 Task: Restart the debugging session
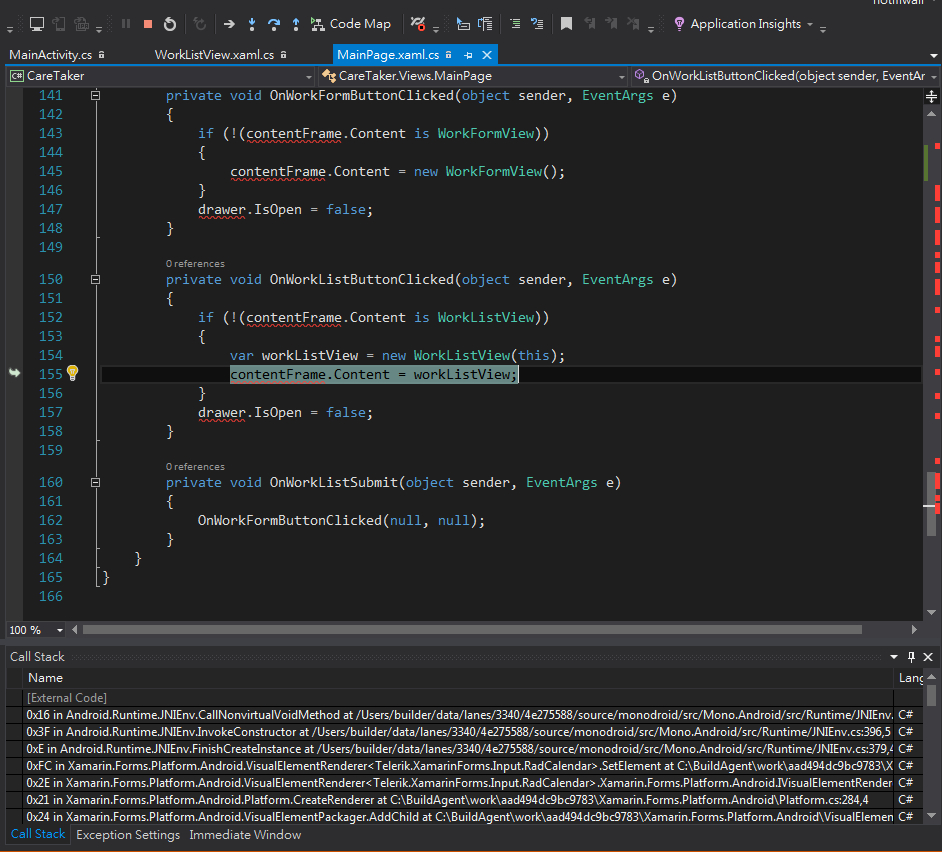[x=170, y=24]
